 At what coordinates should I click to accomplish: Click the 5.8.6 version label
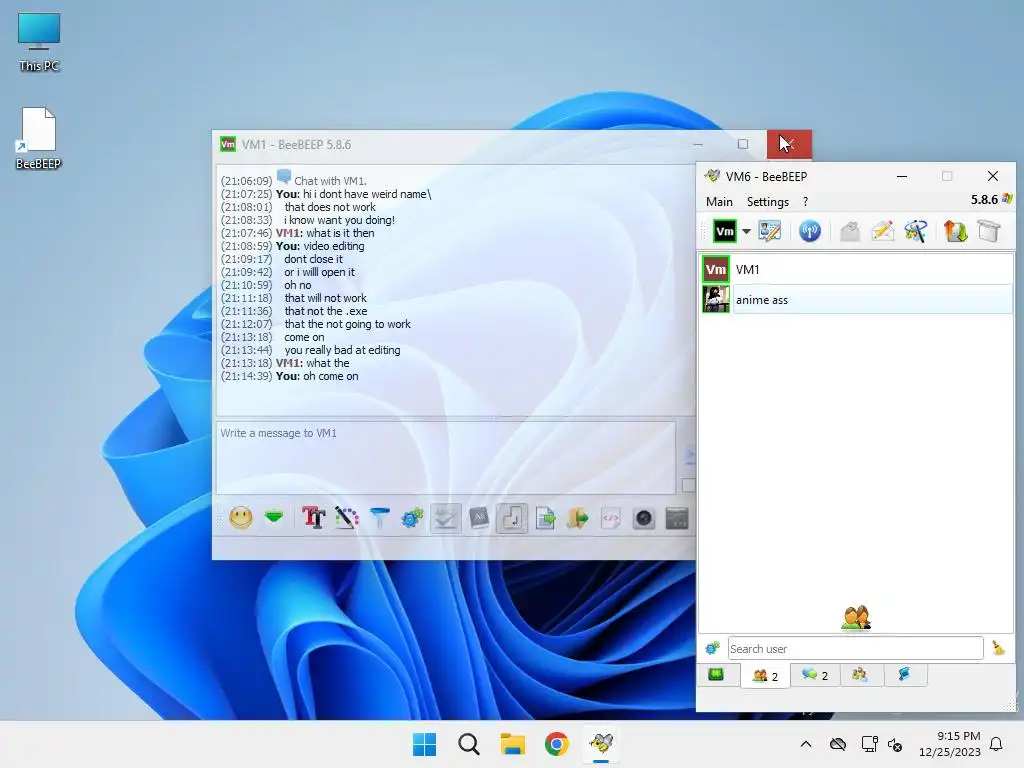tap(984, 200)
